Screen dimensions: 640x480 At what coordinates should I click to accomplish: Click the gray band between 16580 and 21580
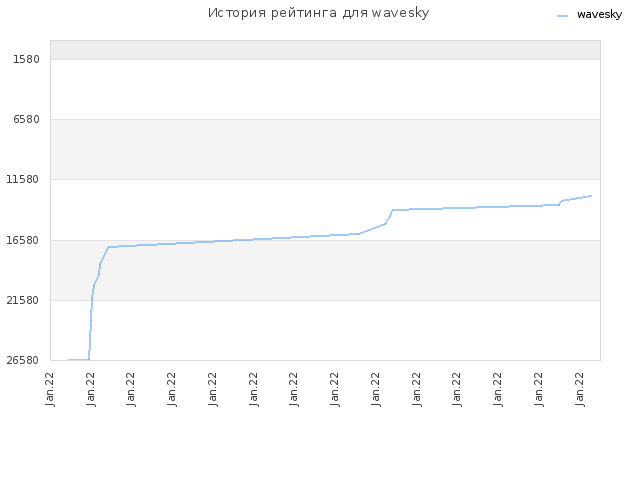coord(325,270)
